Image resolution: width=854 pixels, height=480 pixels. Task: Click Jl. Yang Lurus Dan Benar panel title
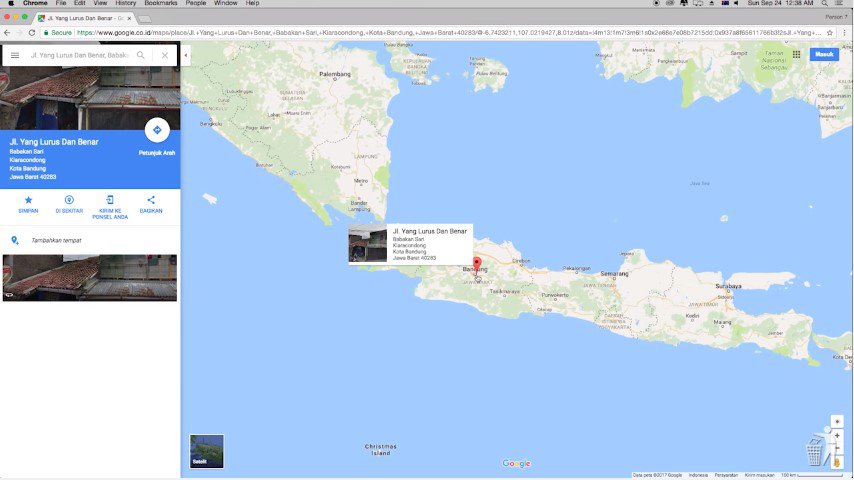(54, 142)
